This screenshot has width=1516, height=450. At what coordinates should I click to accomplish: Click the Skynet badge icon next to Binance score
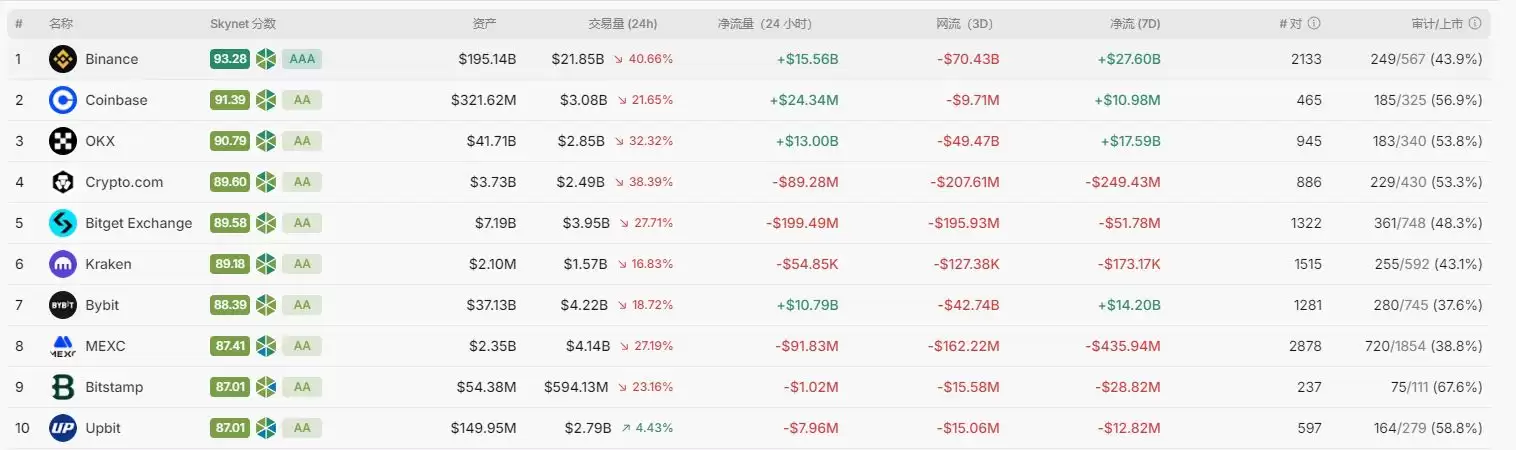coord(266,59)
